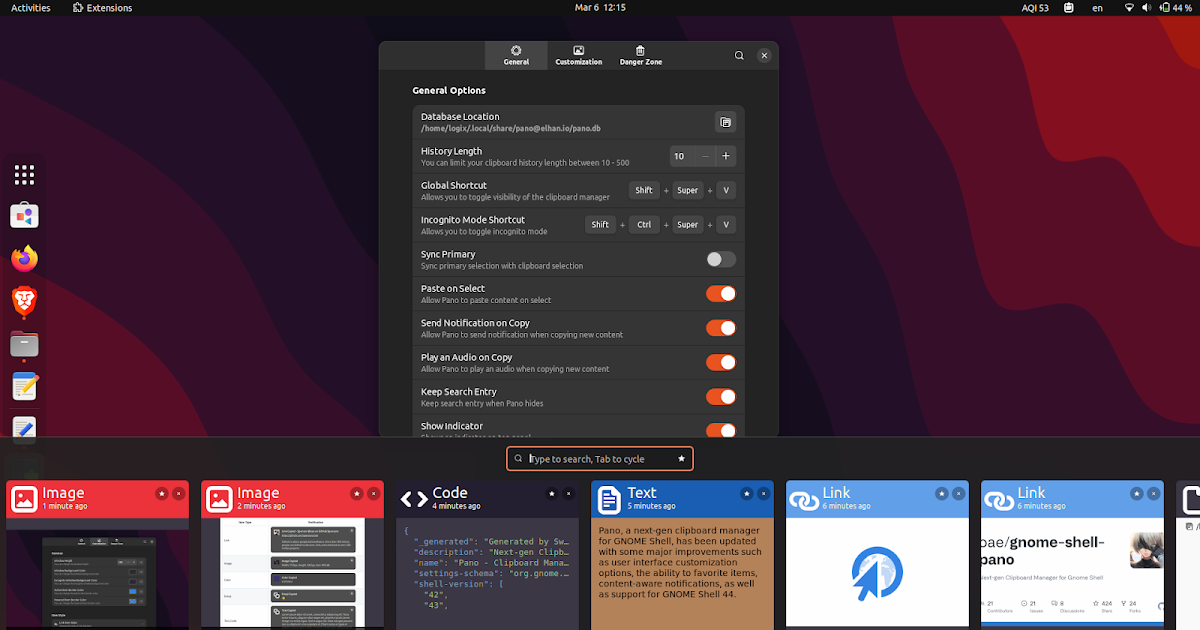Viewport: 1200px width, 630px height.
Task: Launch Ubuntu Software from the dock
Action: coord(25,216)
